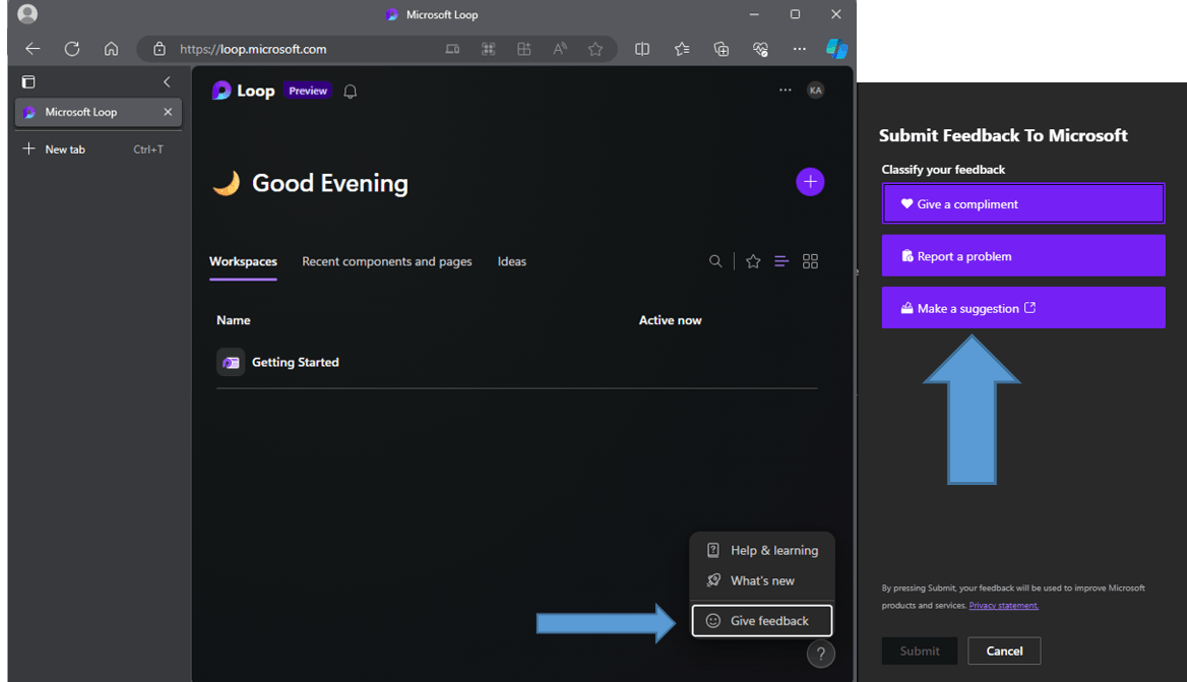
Task: Click the browser profile avatar
Action: (27, 14)
